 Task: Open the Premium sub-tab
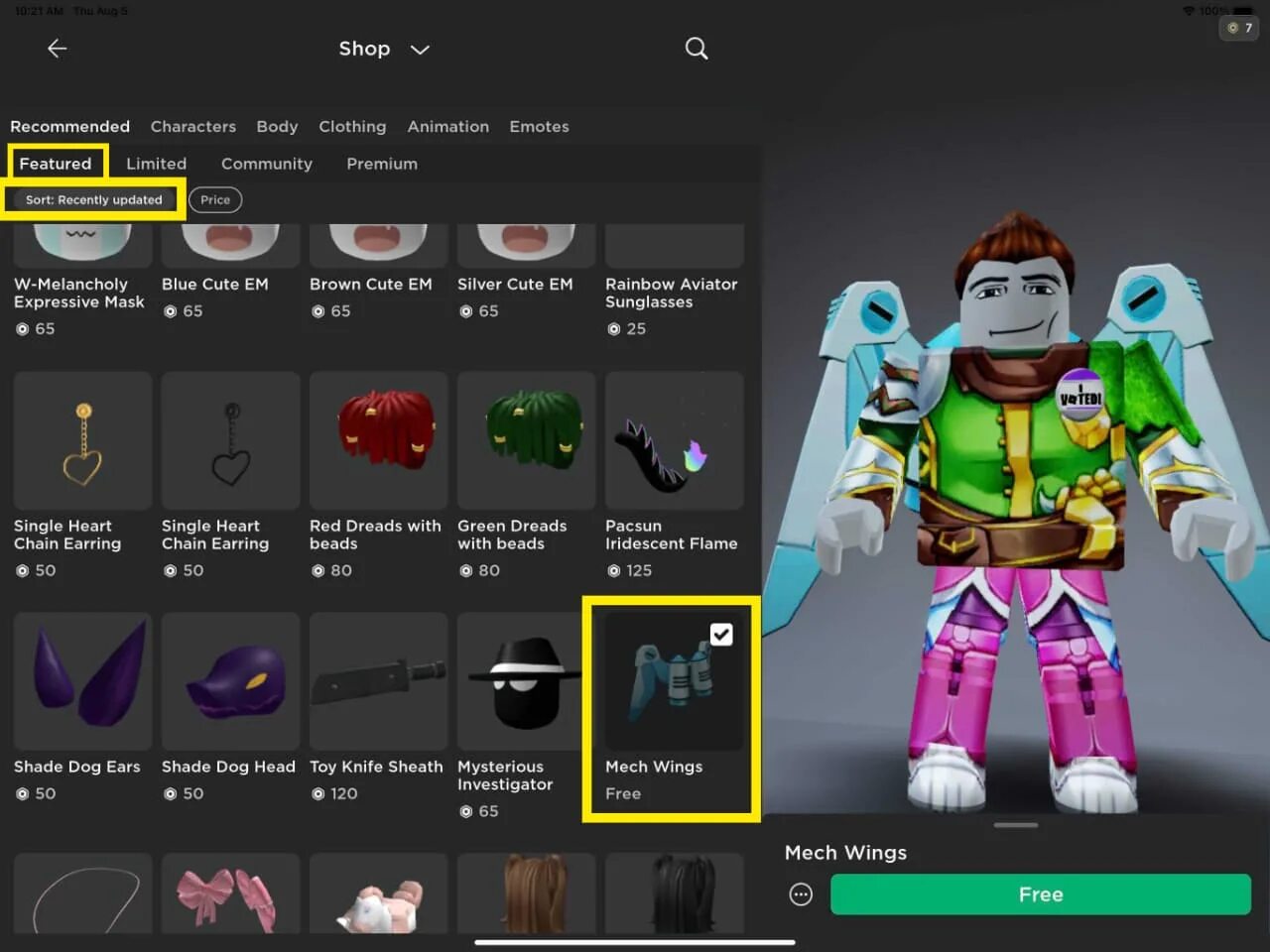382,164
